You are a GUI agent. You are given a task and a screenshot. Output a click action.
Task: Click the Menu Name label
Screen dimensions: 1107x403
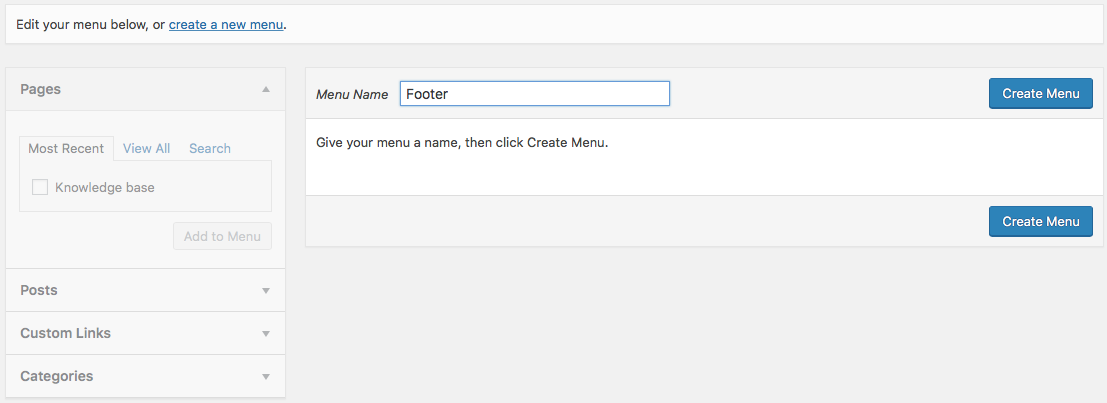click(352, 94)
